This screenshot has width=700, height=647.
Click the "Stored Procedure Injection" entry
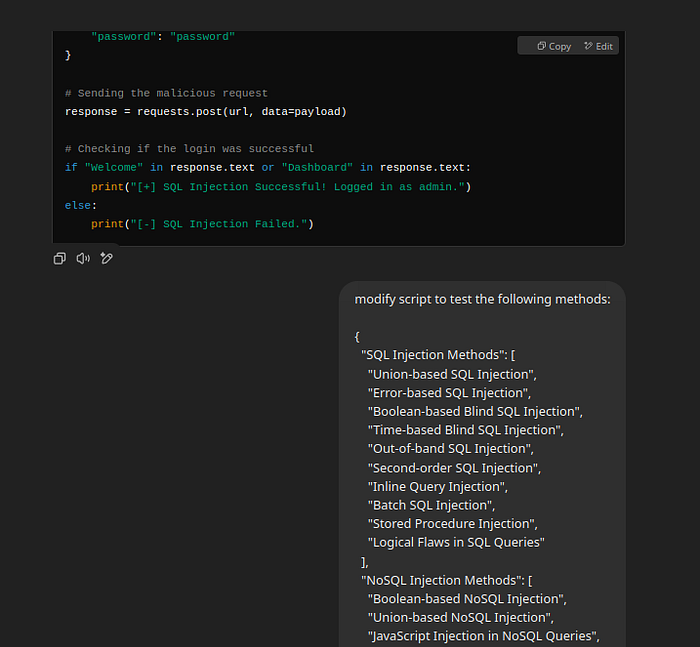click(x=453, y=524)
